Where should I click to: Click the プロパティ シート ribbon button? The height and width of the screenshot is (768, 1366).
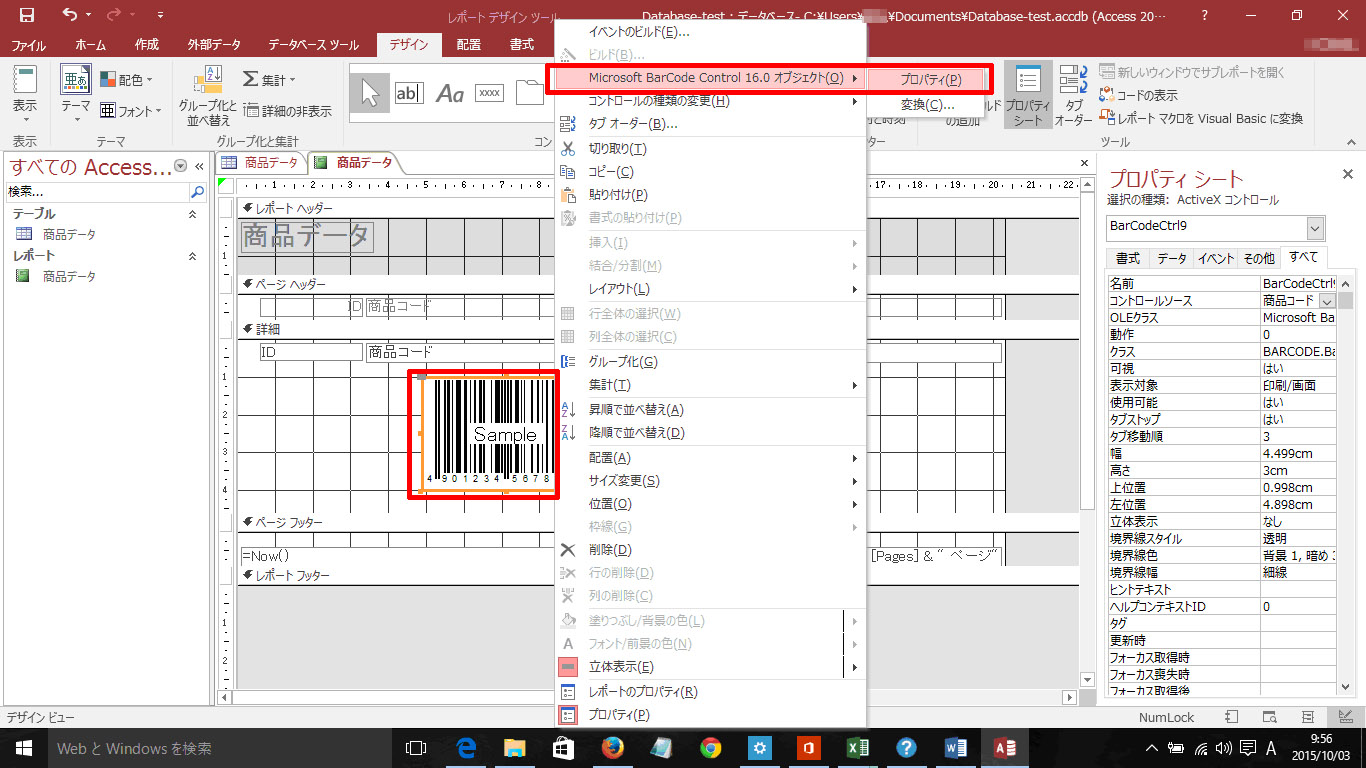click(x=1027, y=95)
